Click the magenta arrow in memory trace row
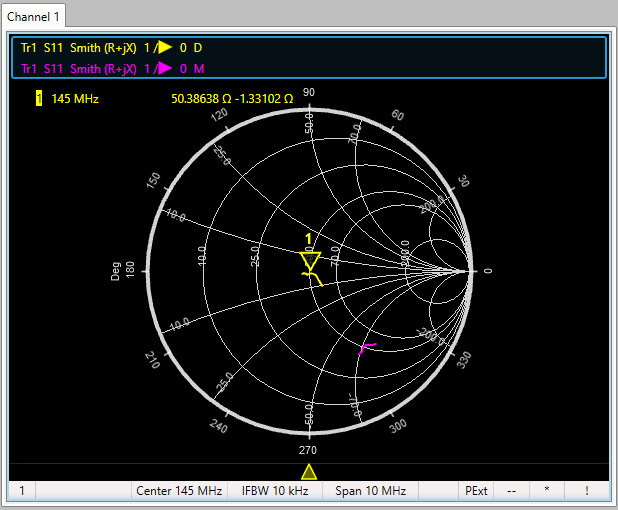 (x=164, y=69)
